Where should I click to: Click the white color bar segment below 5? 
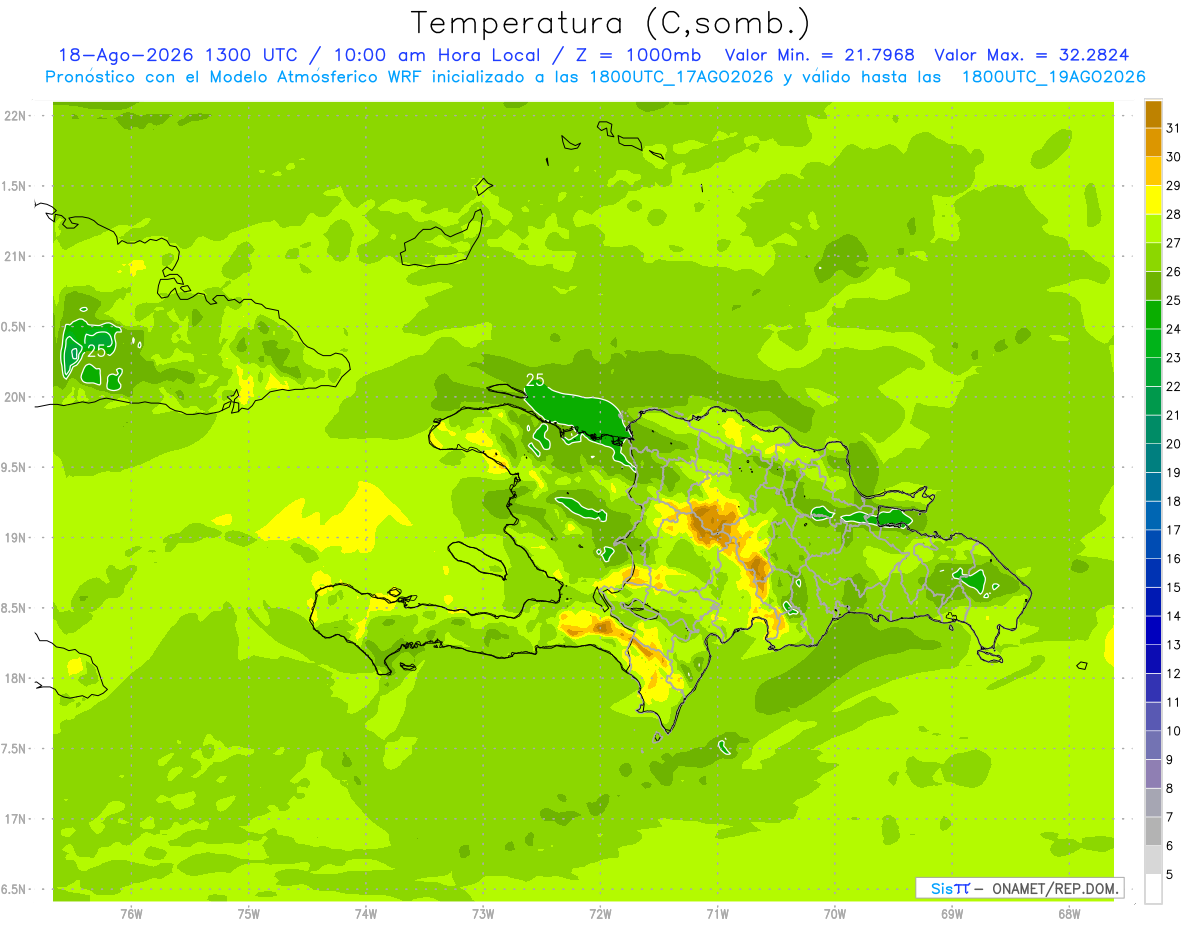point(1154,889)
